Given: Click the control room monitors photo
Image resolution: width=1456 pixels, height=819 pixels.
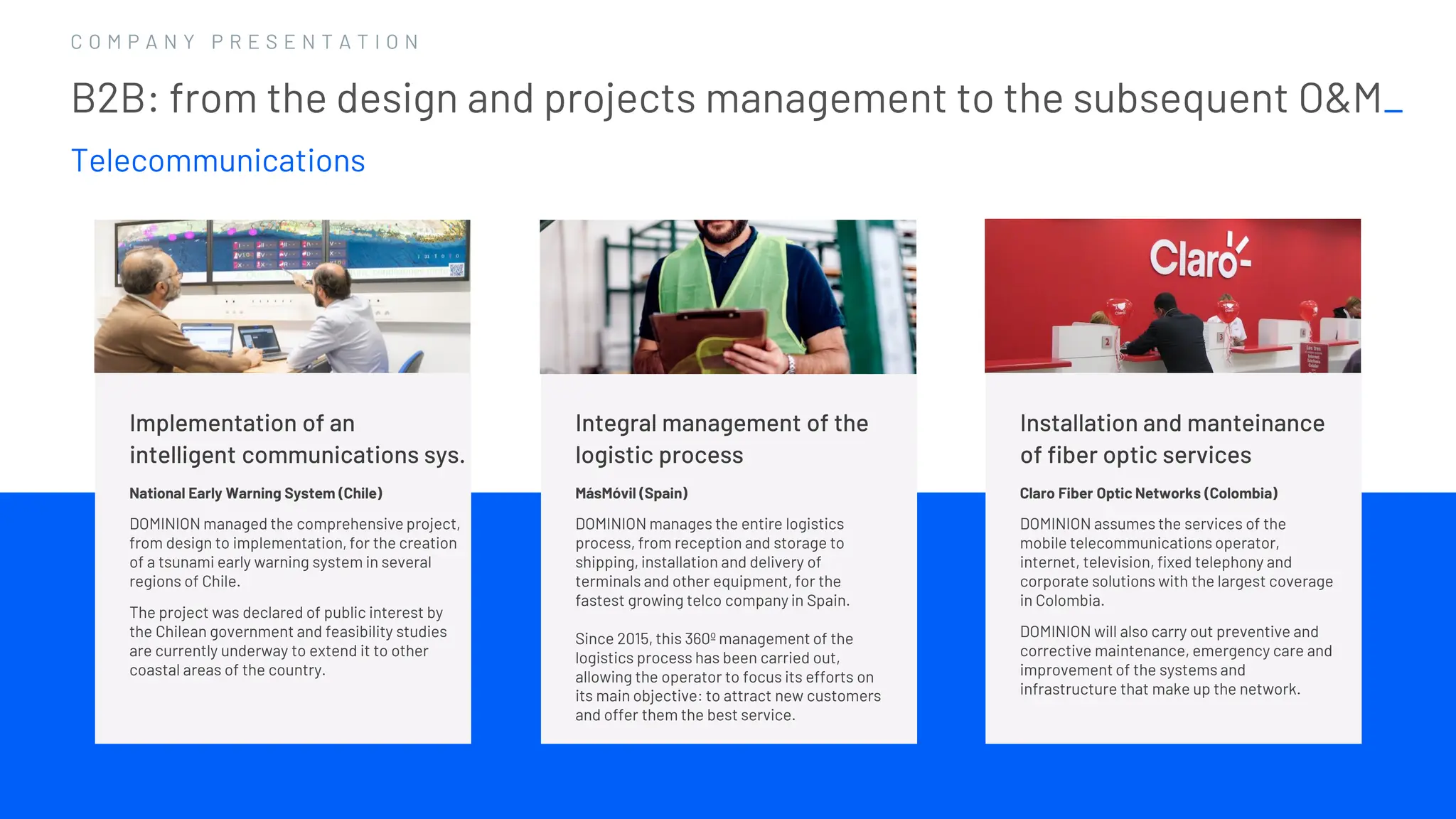Looking at the screenshot, I should click(x=282, y=296).
